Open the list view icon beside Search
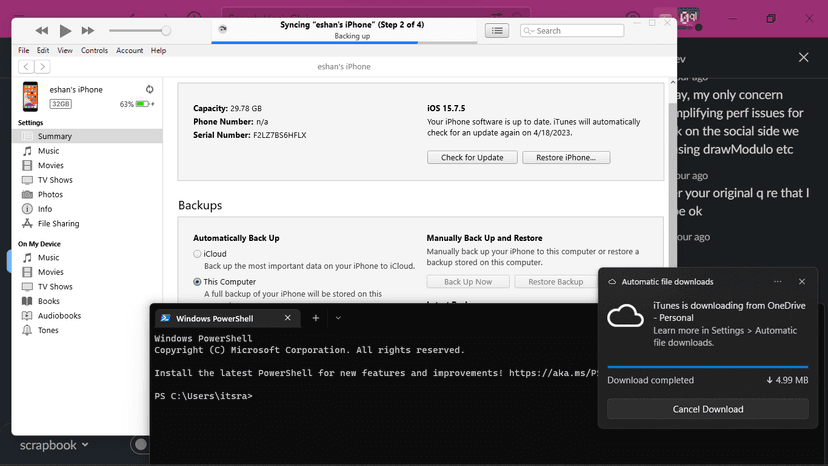 pyautogui.click(x=497, y=31)
